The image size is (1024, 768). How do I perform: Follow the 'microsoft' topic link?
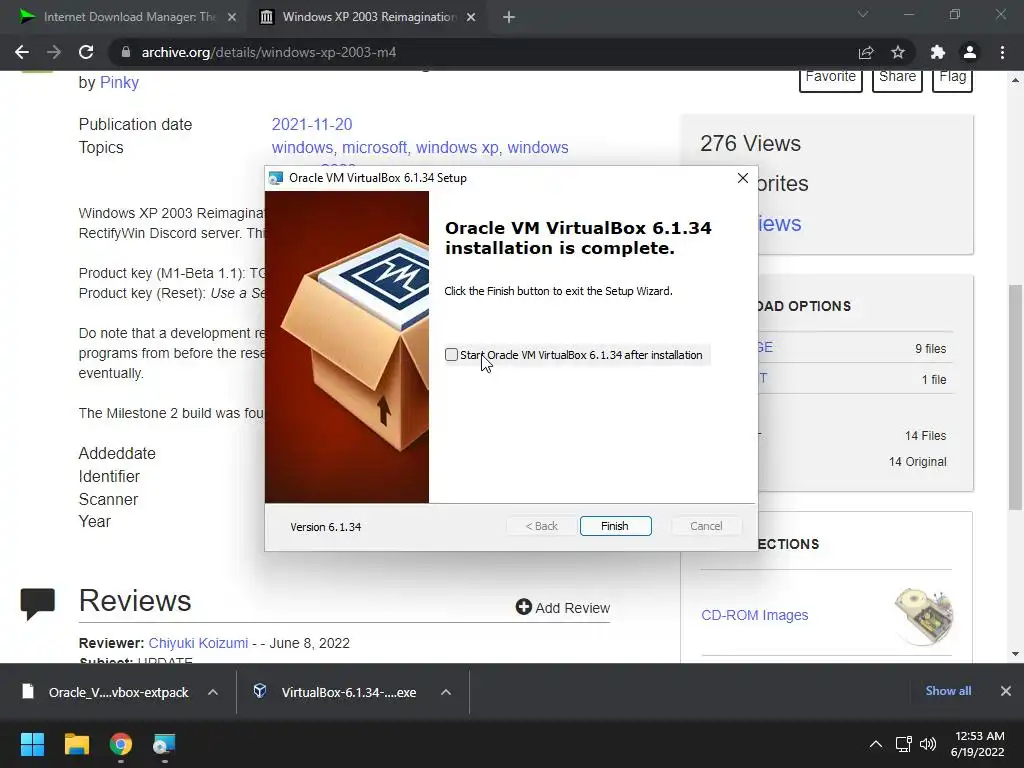coord(374,148)
